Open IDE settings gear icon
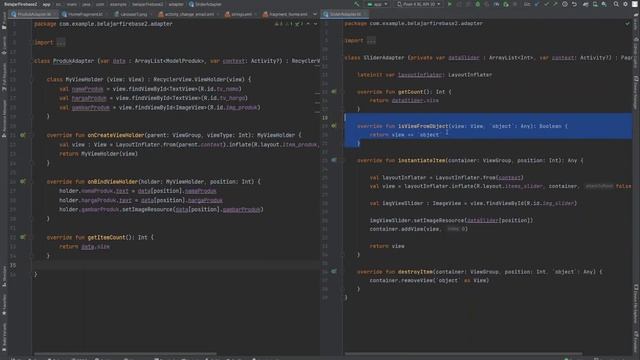 (625, 4)
